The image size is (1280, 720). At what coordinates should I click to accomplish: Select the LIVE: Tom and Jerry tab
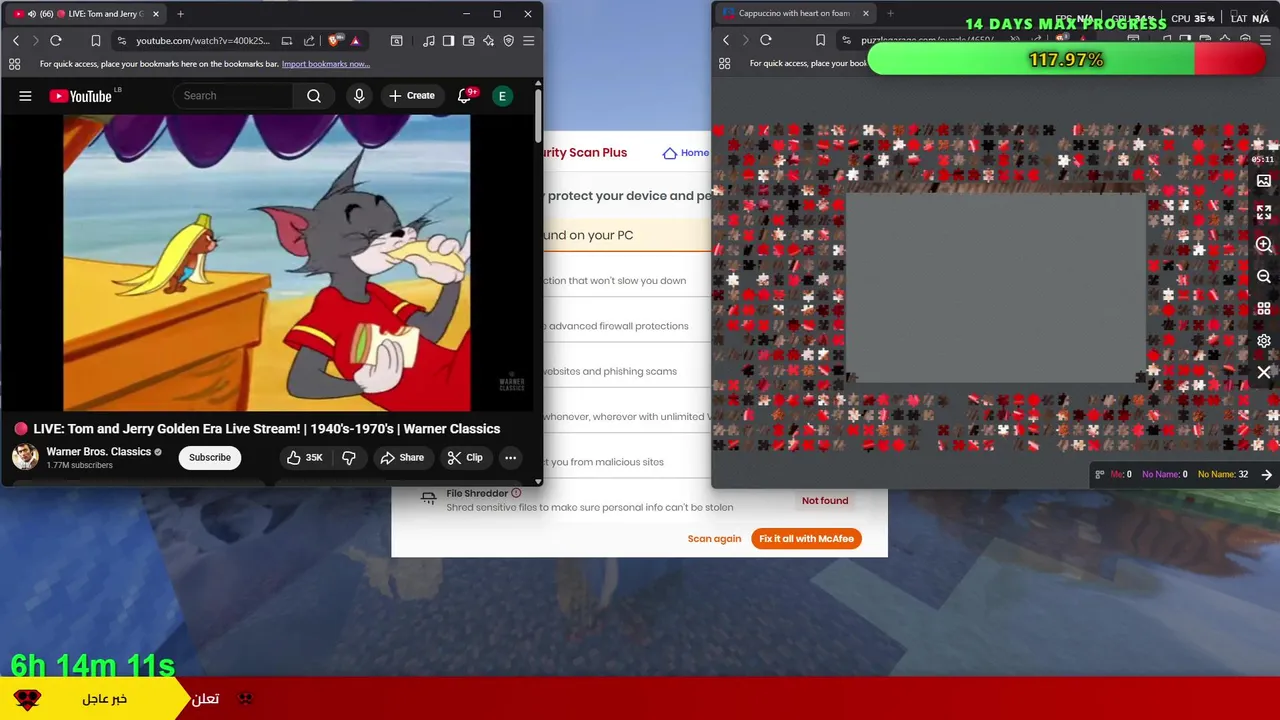(86, 14)
